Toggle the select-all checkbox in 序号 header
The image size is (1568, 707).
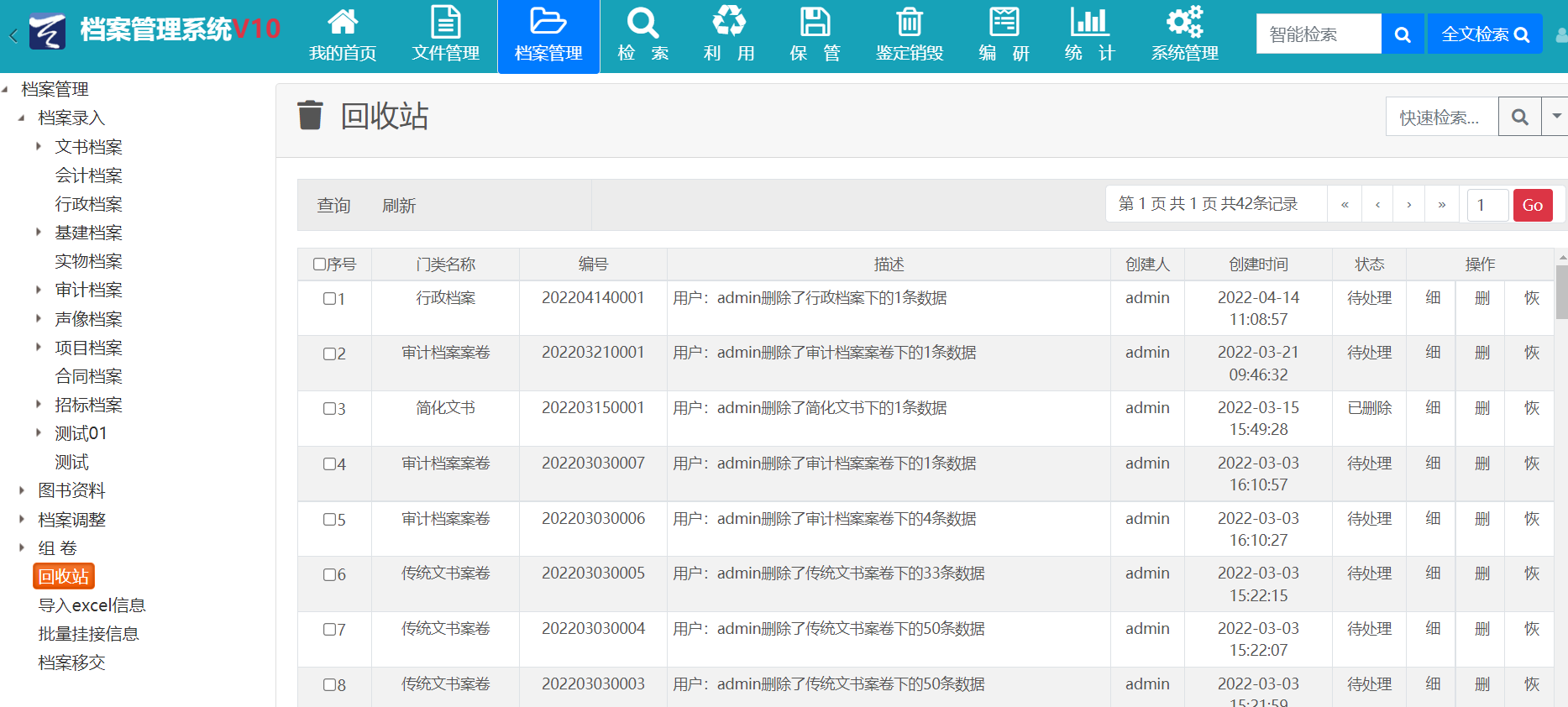[x=319, y=264]
